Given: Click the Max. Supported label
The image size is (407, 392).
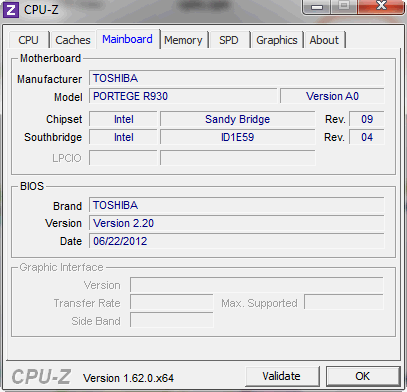Looking at the screenshot, I should tap(259, 303).
